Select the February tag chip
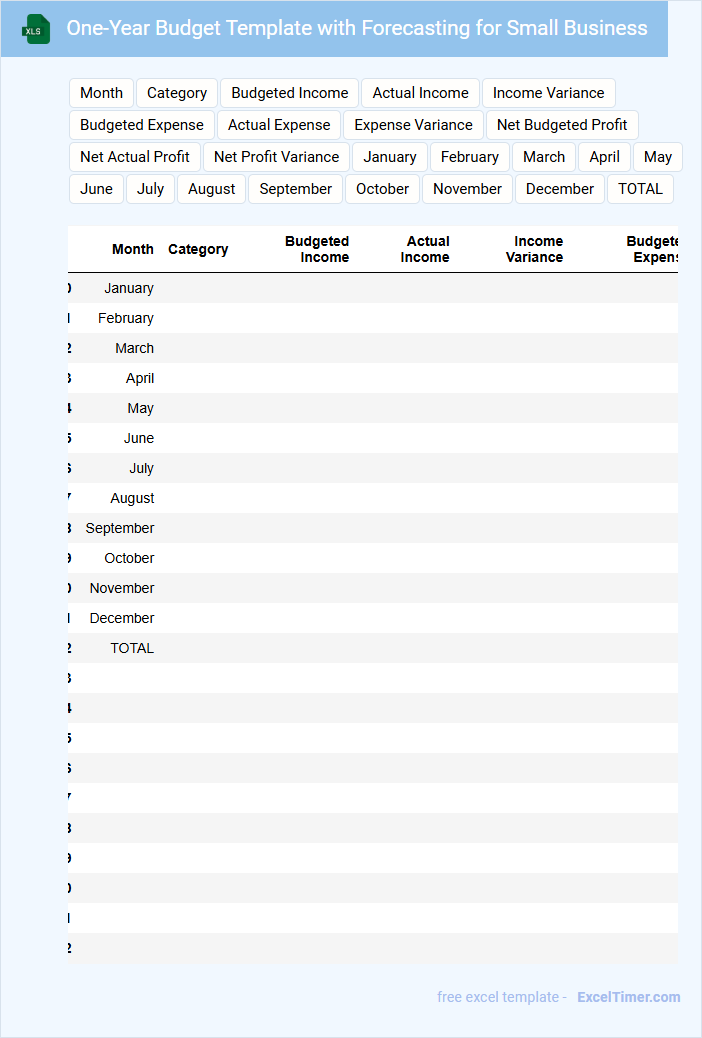702x1038 pixels. [470, 157]
